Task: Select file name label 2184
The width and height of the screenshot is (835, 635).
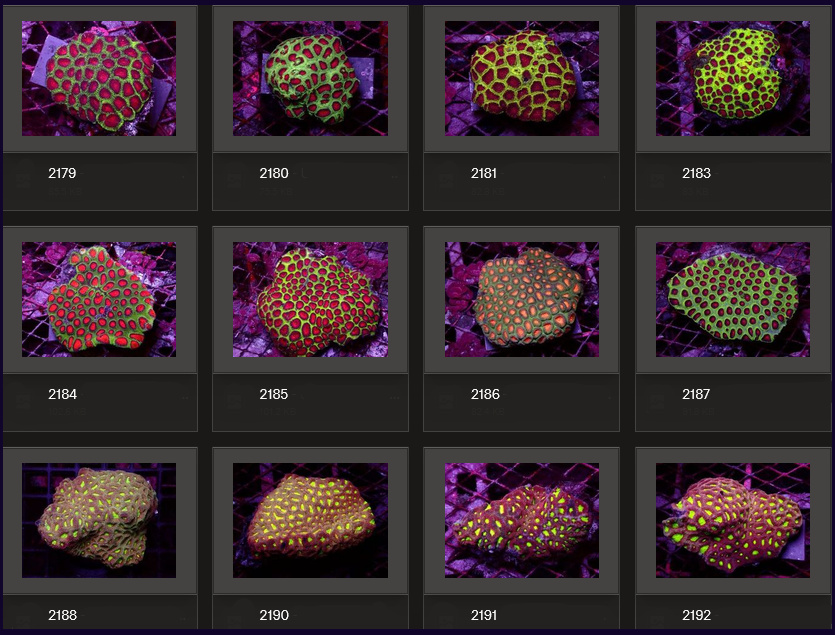Action: pos(62,394)
